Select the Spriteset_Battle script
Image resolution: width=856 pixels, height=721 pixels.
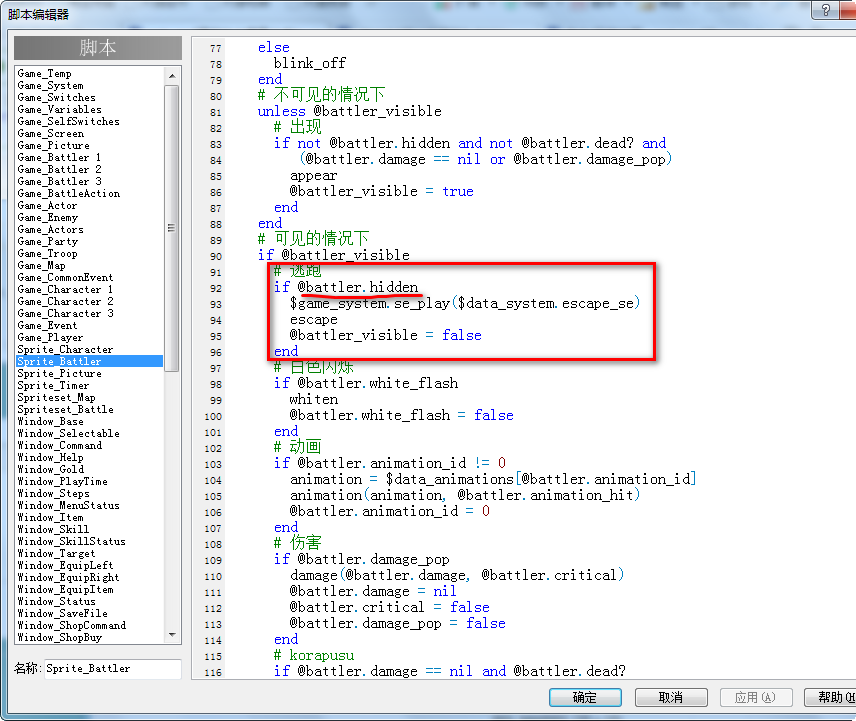[66, 409]
